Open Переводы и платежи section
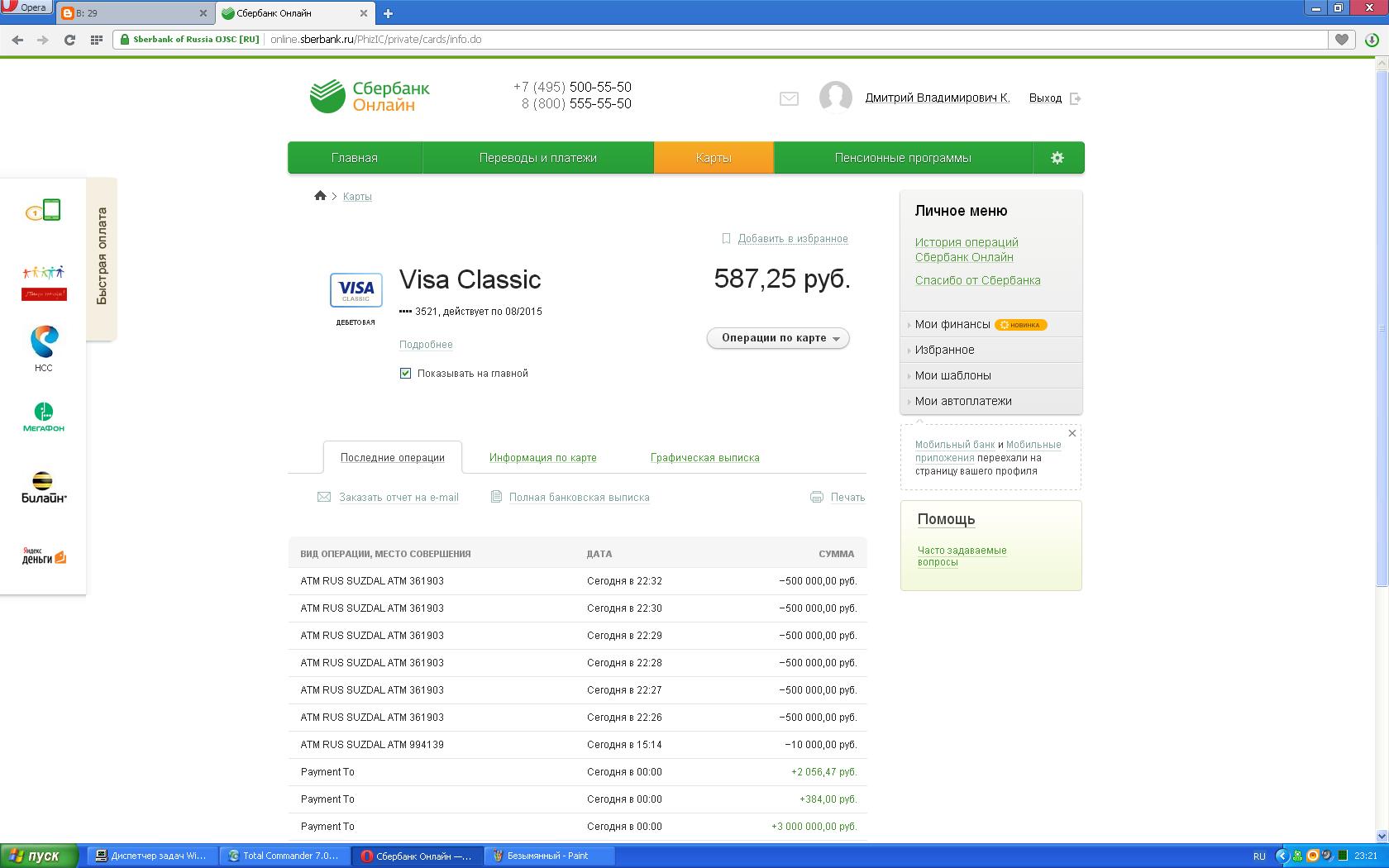The image size is (1389, 868). [x=538, y=158]
